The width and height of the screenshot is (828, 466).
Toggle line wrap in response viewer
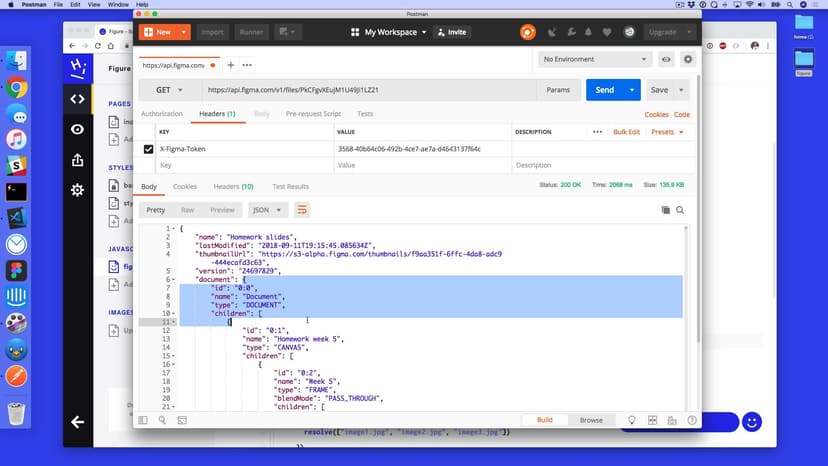302,210
